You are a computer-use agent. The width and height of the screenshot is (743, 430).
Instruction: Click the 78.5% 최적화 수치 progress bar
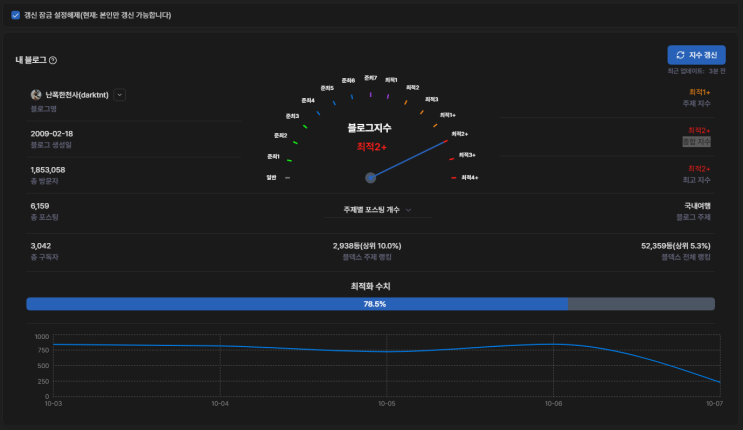(x=371, y=304)
